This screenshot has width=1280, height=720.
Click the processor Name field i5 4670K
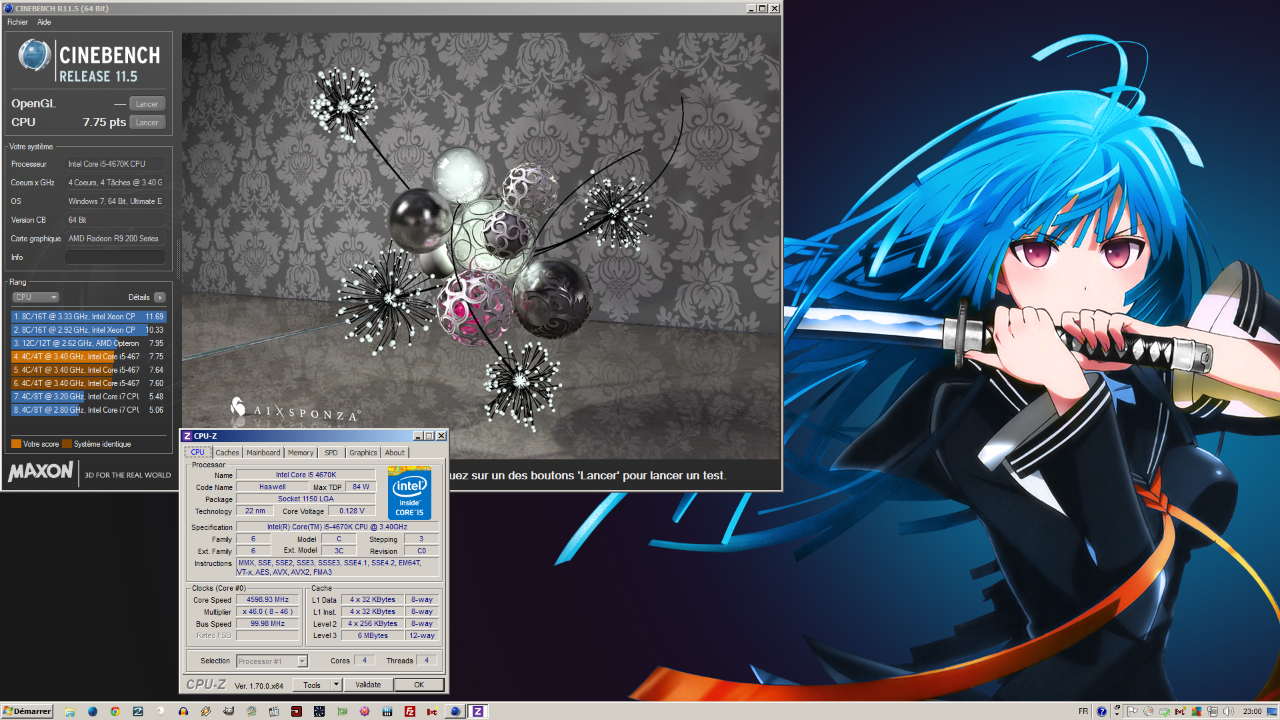coord(306,474)
